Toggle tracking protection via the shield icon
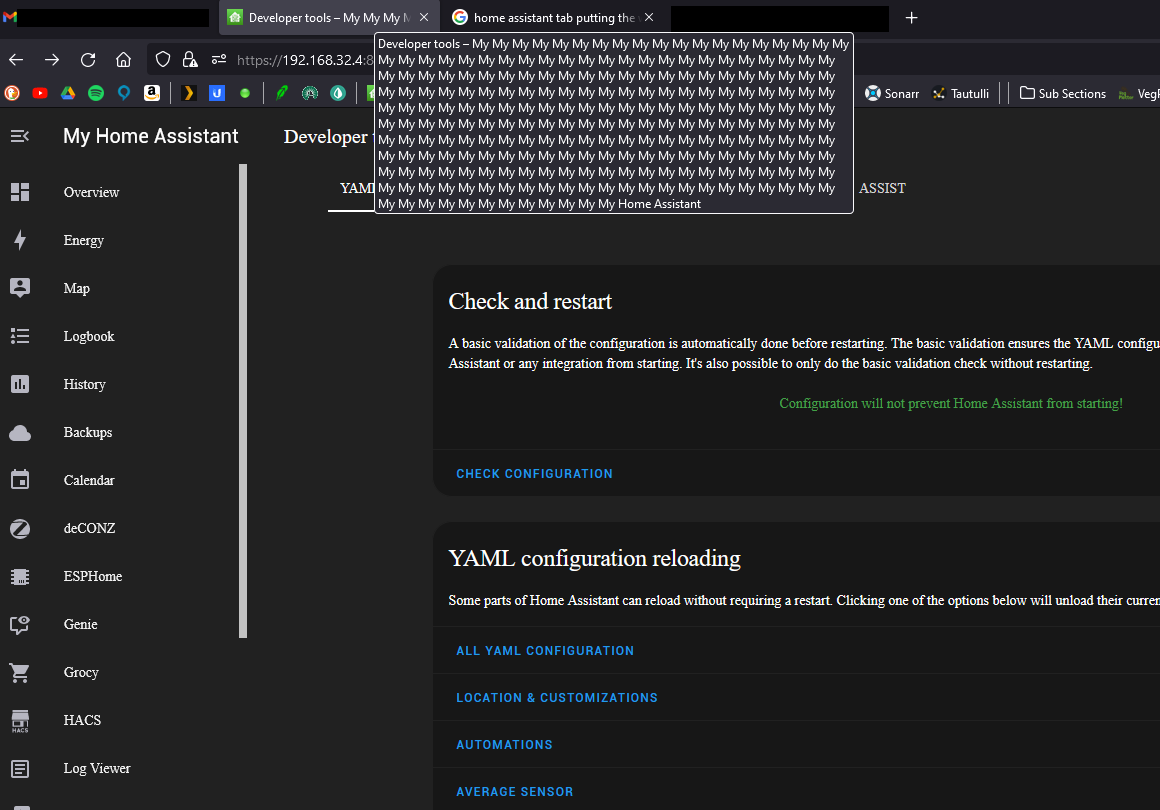Viewport: 1160px width, 810px height. click(162, 59)
